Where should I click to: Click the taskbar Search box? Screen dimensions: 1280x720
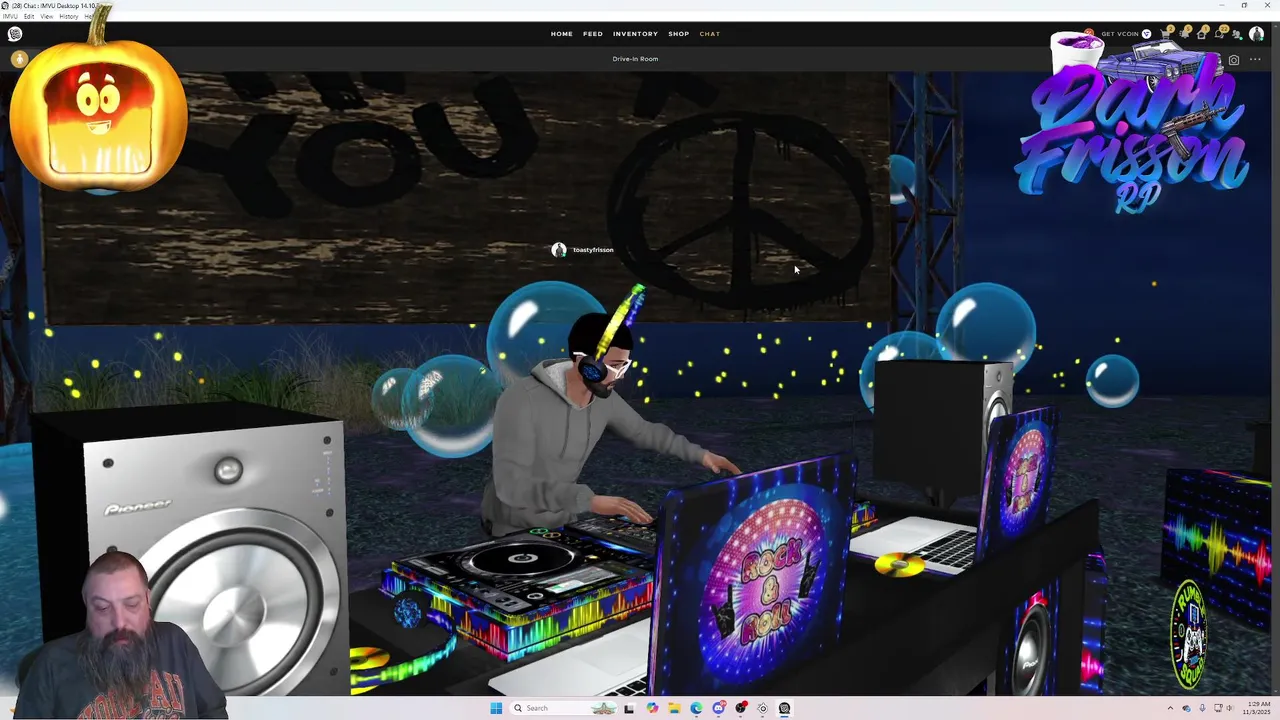563,708
